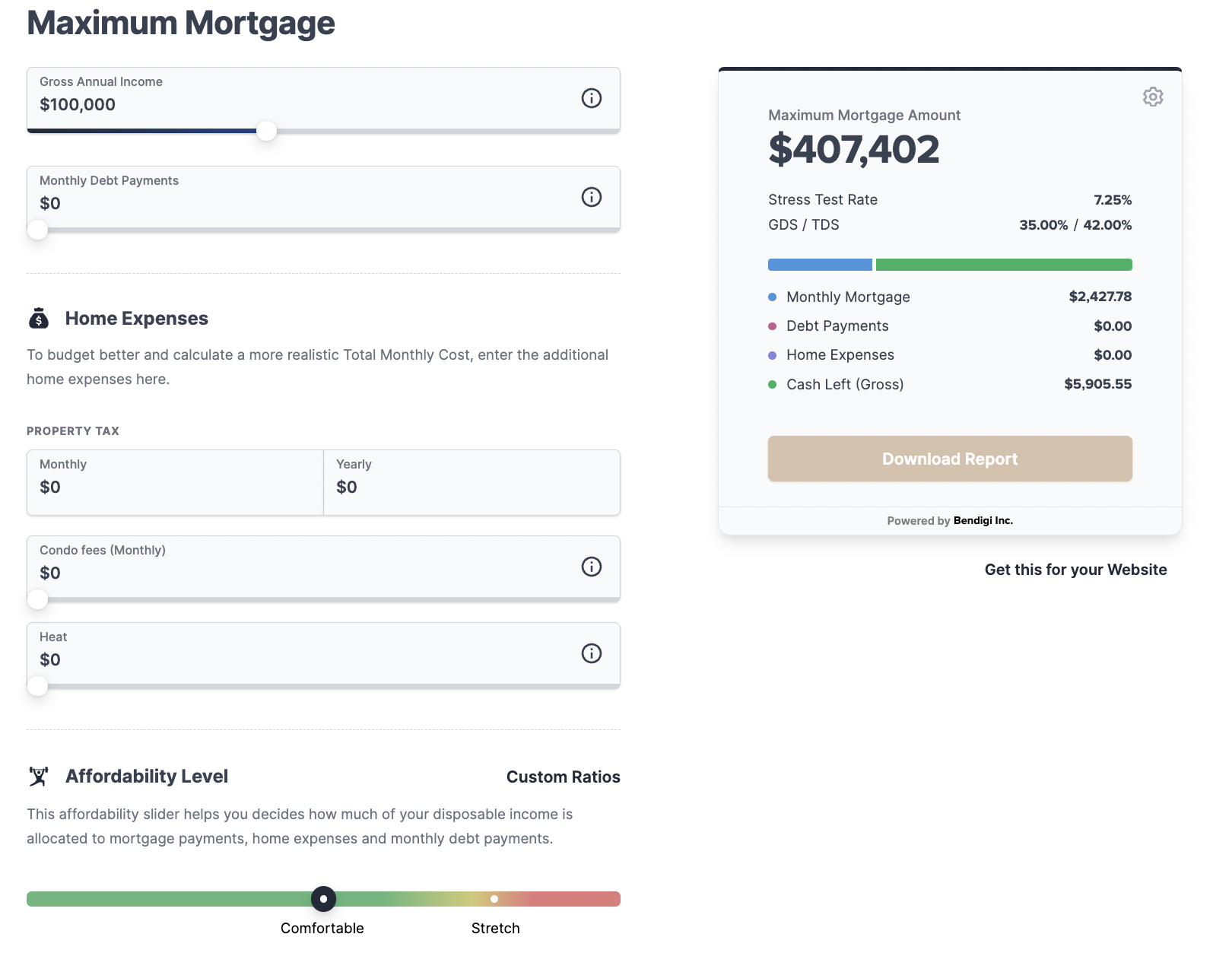This screenshot has height=972, width=1232.
Task: Click the Home Expenses money bag icon
Action: coord(38,318)
